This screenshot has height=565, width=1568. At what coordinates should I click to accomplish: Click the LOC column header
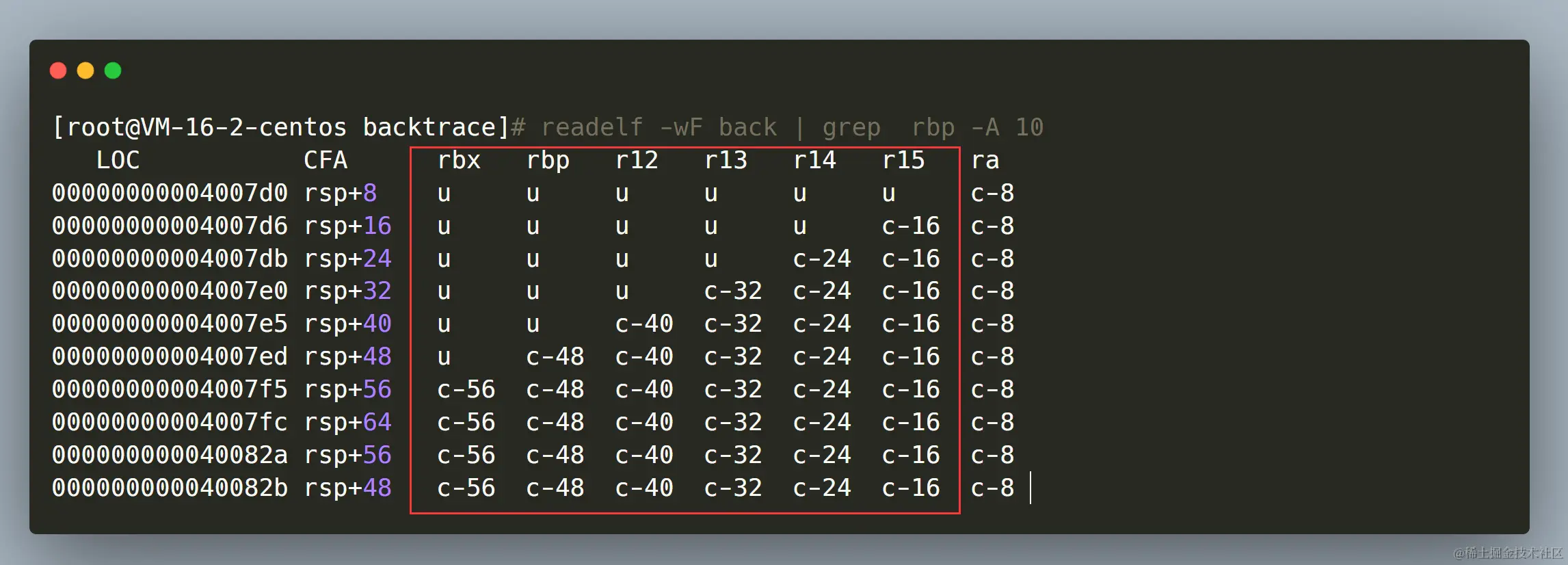118,160
